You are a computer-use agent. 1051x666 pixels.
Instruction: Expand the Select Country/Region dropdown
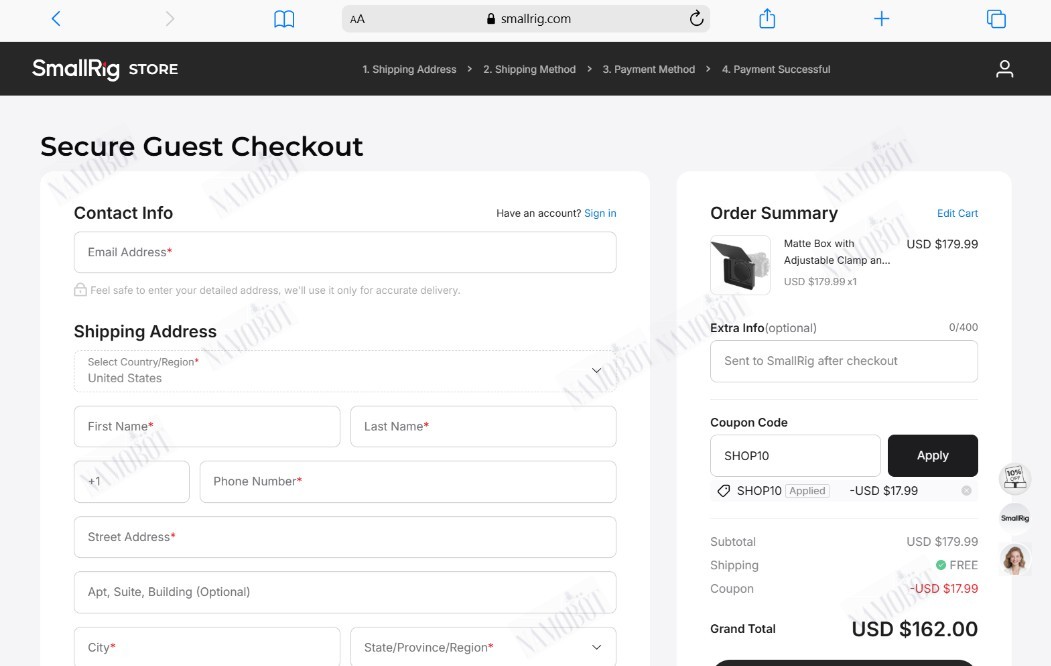pyautogui.click(x=345, y=371)
